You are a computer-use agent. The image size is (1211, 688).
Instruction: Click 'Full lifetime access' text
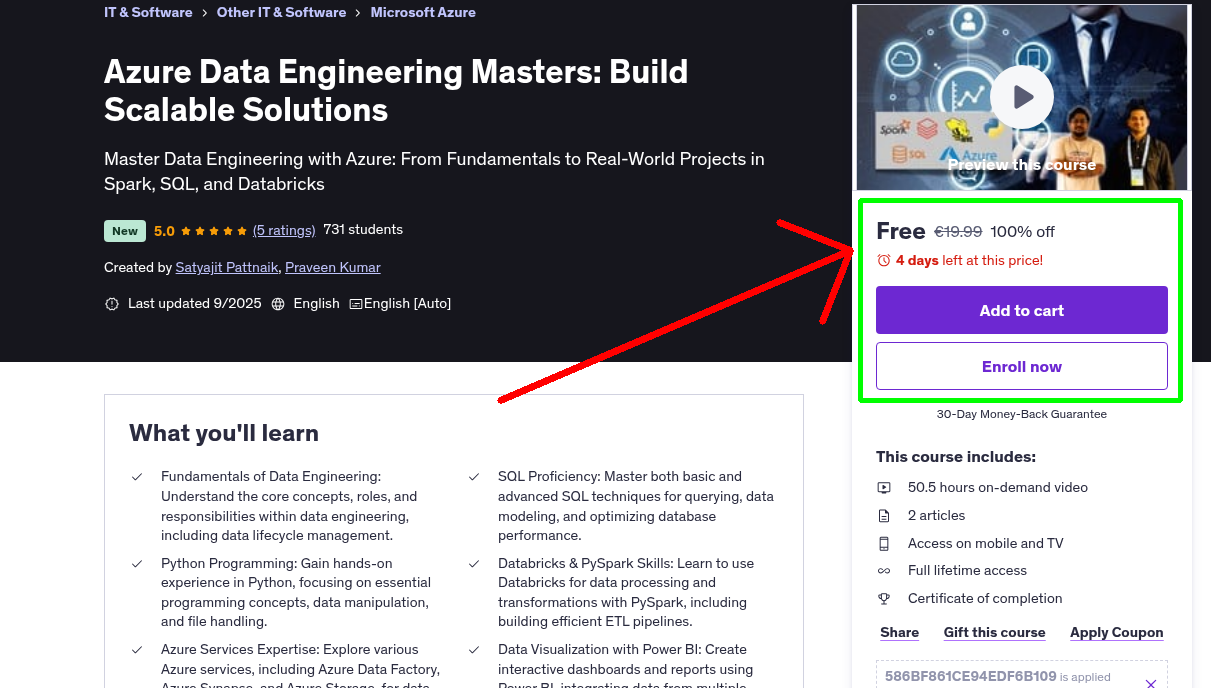point(967,571)
